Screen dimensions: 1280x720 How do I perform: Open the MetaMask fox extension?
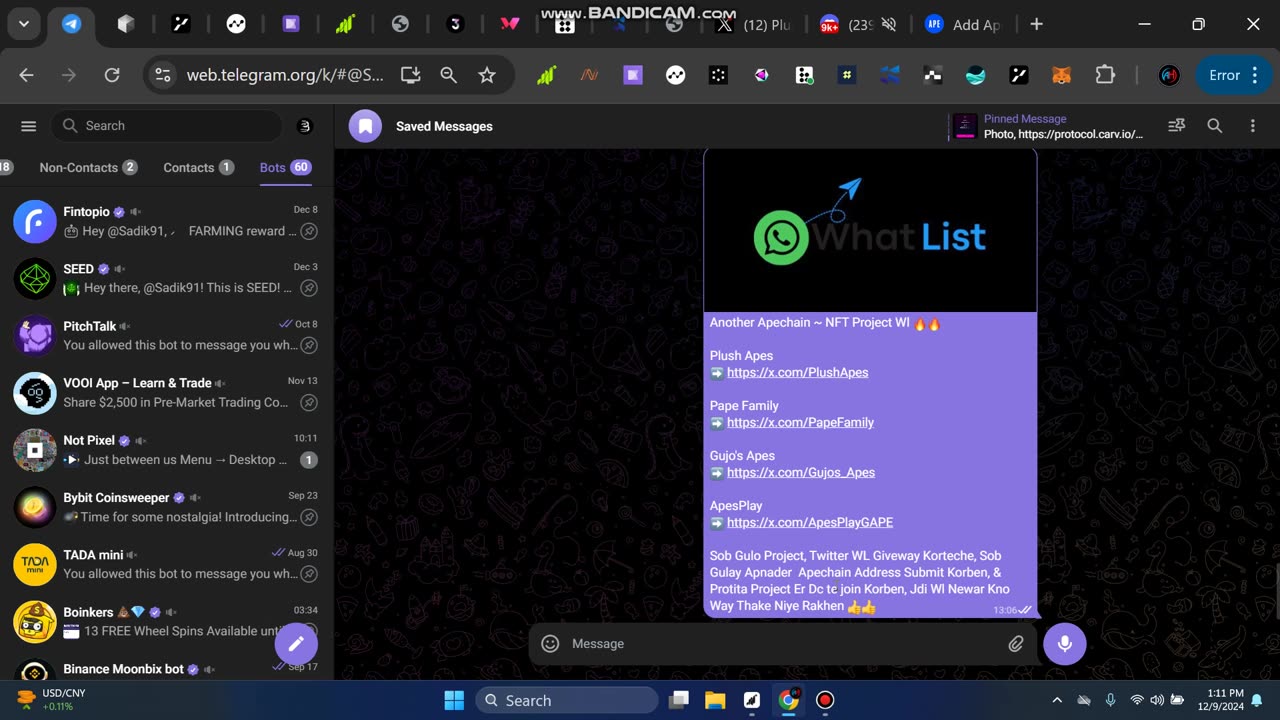(1062, 75)
